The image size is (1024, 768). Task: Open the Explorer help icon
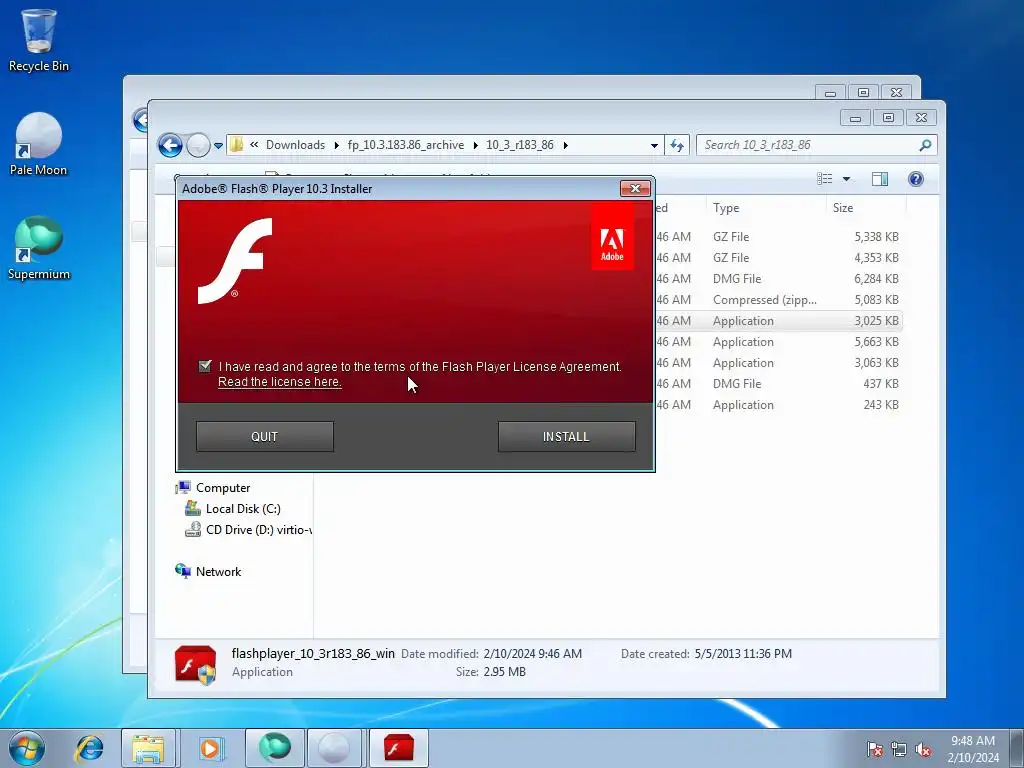coord(916,179)
